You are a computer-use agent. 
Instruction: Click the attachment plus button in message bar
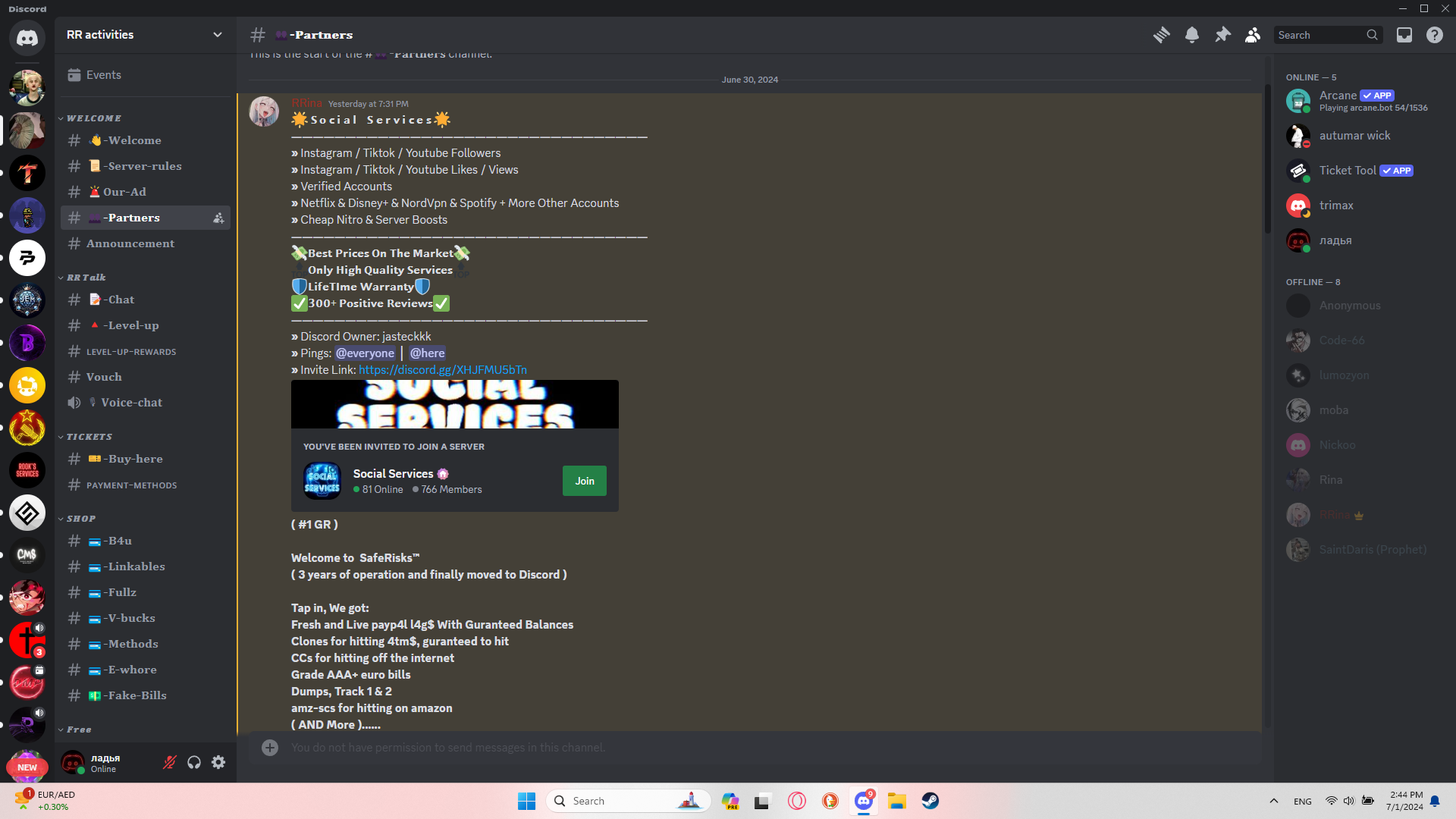pos(269,748)
